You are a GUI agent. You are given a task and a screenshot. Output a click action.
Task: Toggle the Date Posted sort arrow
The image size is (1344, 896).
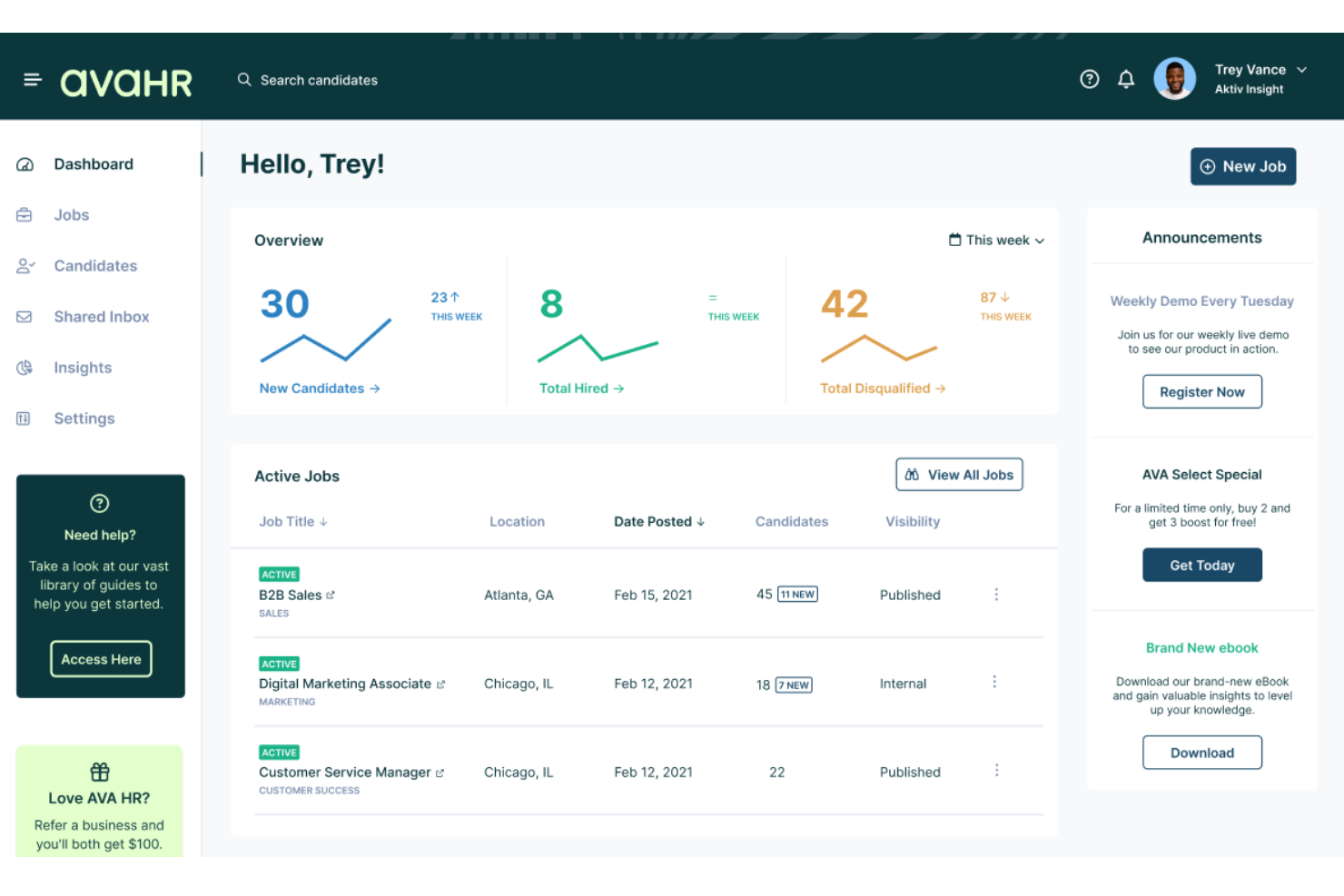[x=700, y=521]
